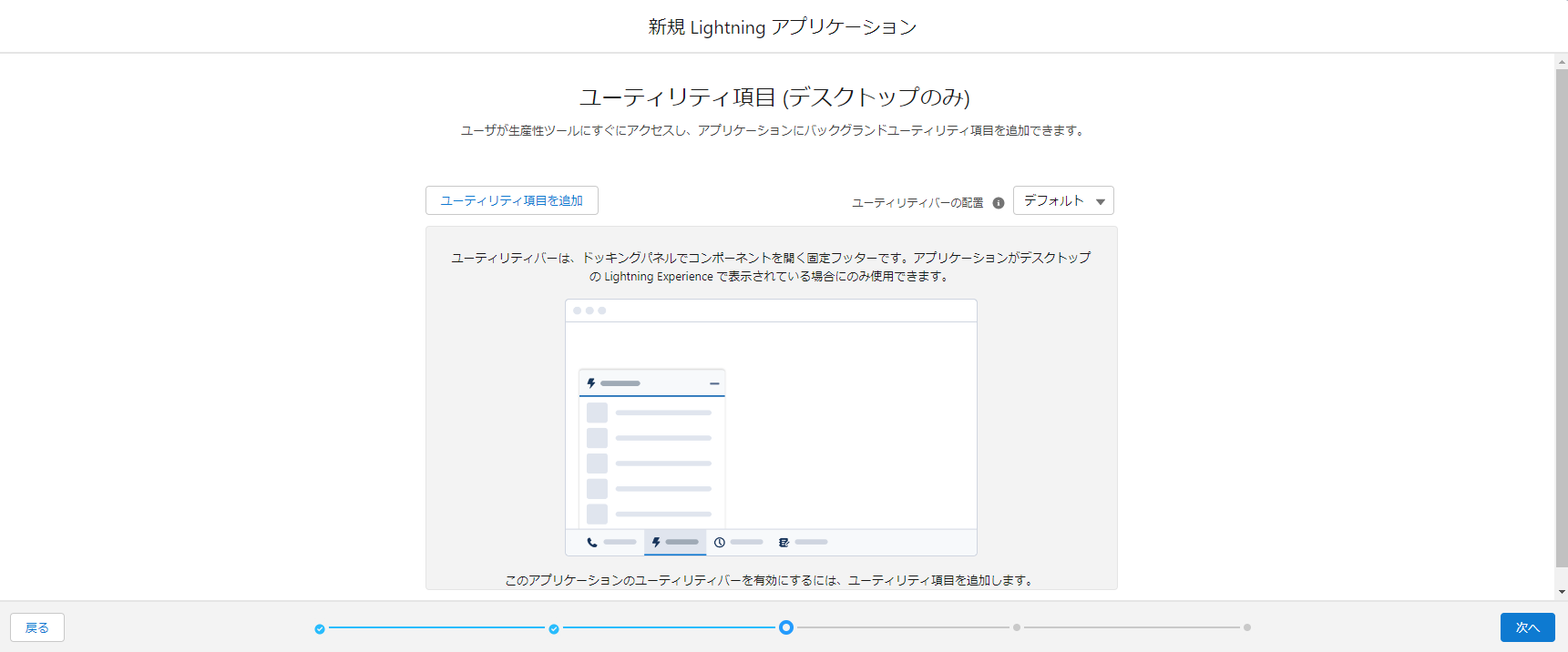Image resolution: width=1568 pixels, height=652 pixels.
Task: Click the fourth progress step marker
Action: [x=1017, y=627]
